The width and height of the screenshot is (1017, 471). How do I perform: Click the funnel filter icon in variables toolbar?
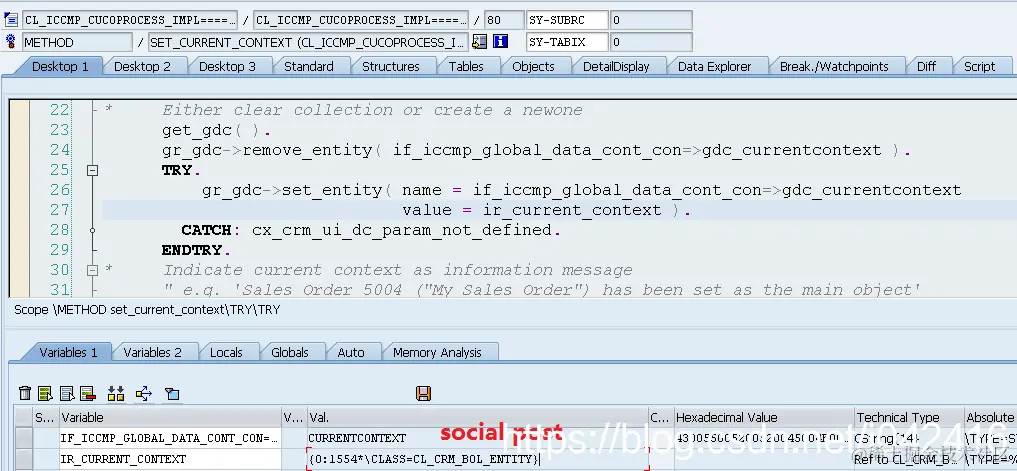(172, 393)
